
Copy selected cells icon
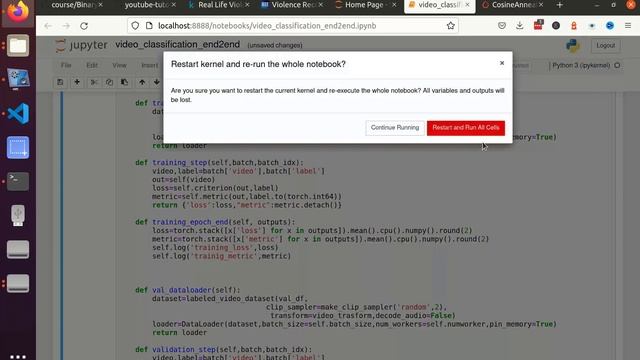click(109, 82)
